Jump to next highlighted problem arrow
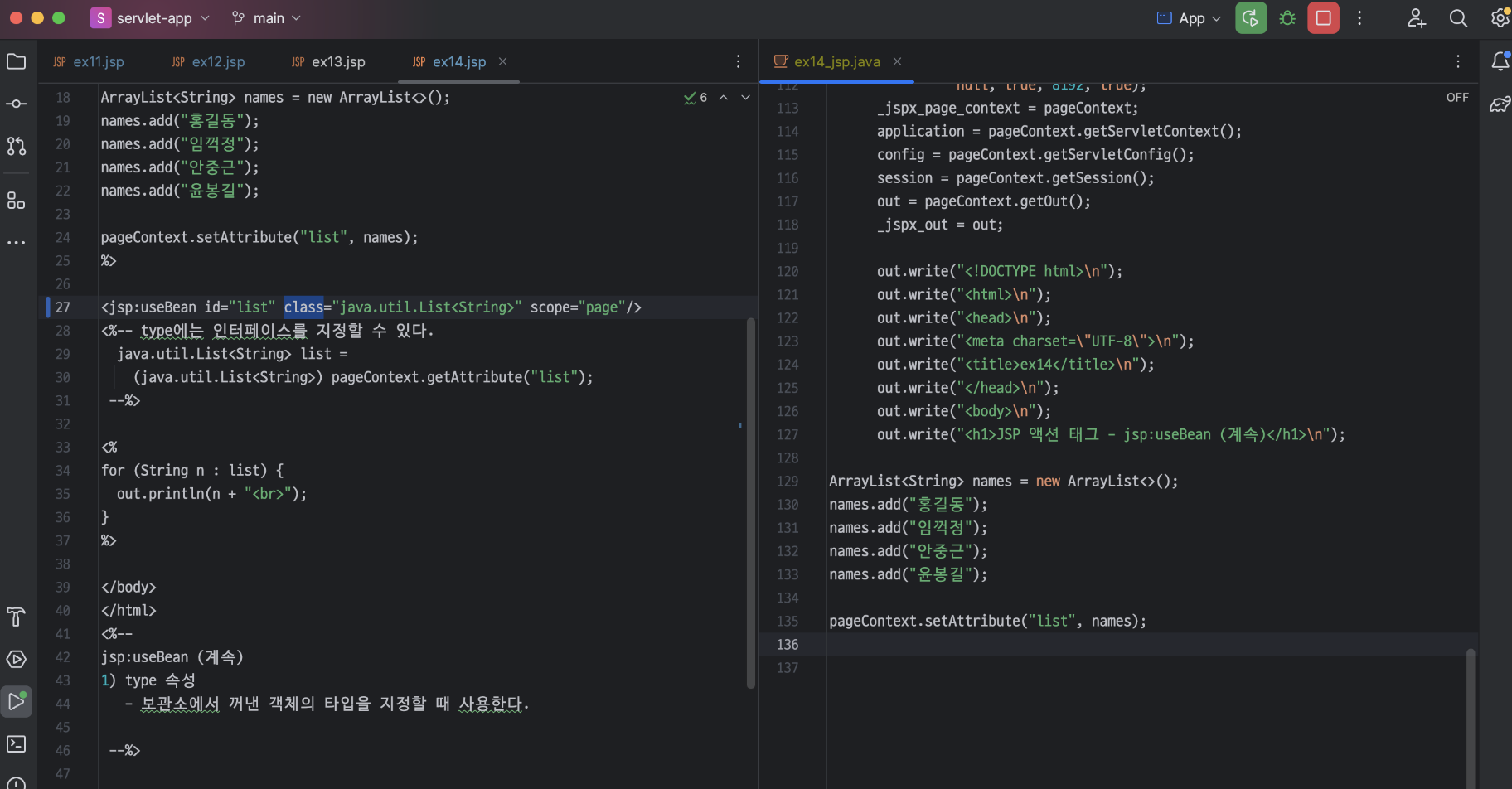 745,98
